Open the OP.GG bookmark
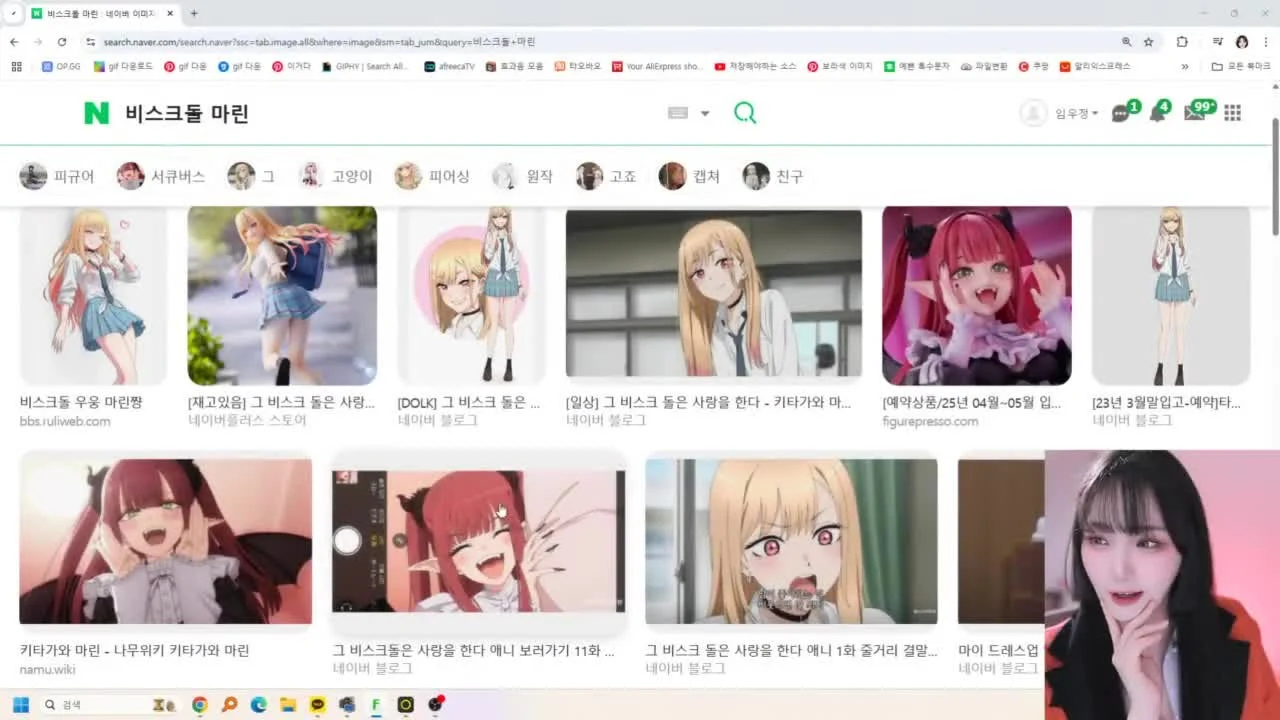 tap(61, 66)
